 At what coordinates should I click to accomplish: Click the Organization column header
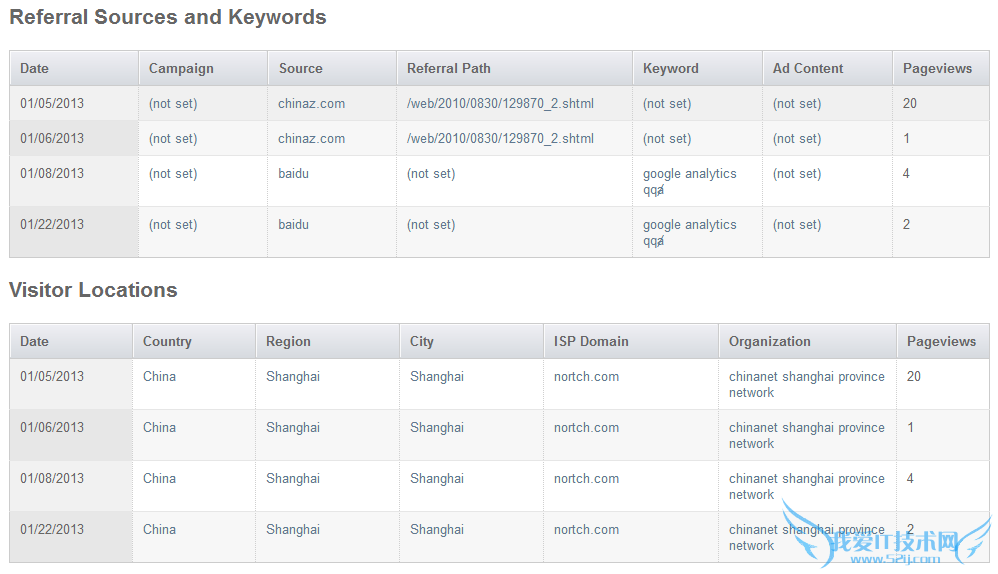point(769,341)
